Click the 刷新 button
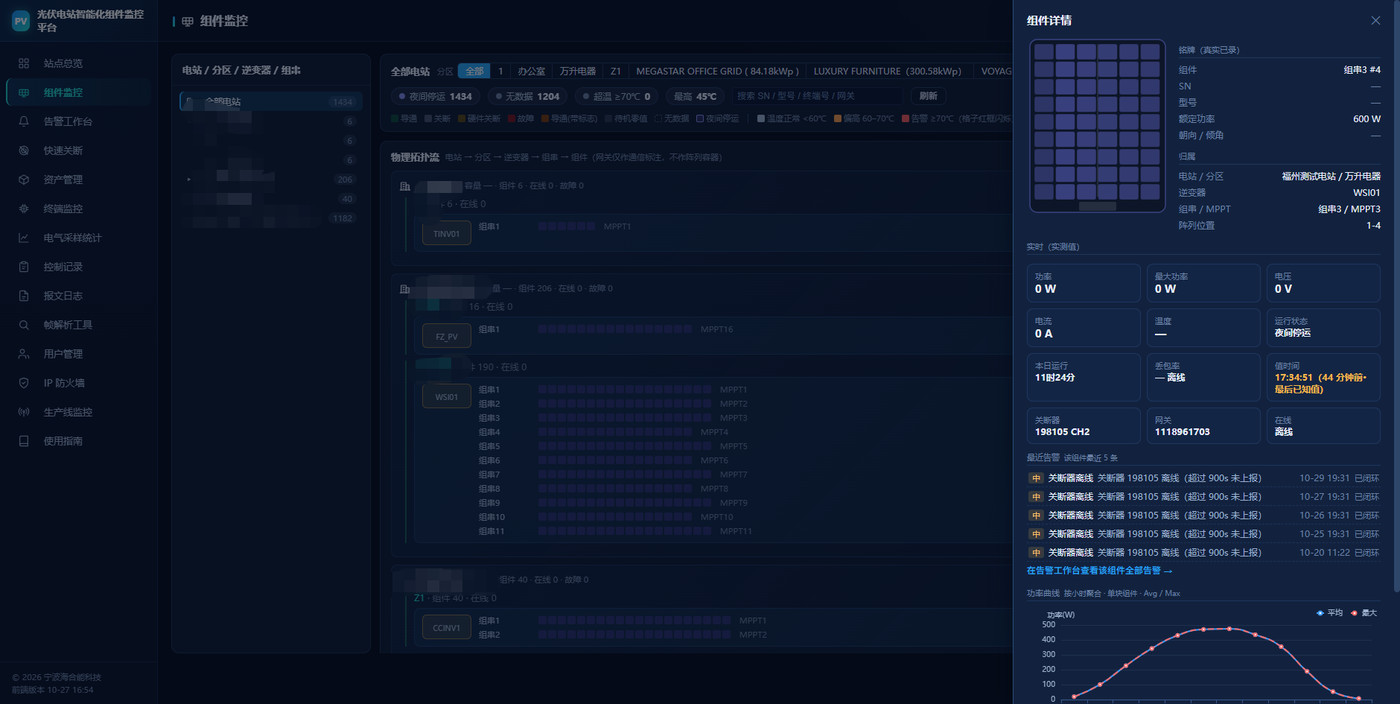 point(928,96)
